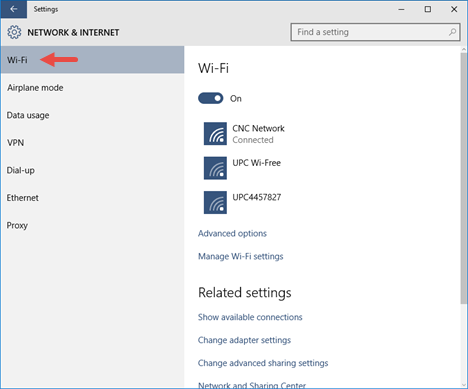Image resolution: width=468 pixels, height=389 pixels.
Task: Select the UPC4457827 signal icon
Action: pyautogui.click(x=215, y=202)
